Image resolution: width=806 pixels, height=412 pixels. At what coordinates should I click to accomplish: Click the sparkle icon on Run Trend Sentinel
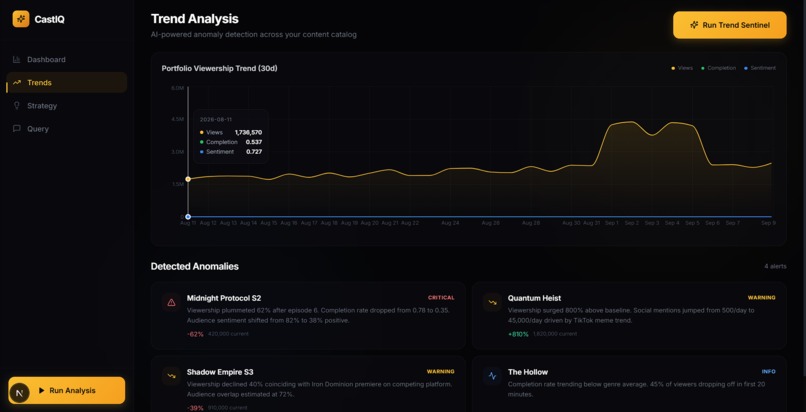pyautogui.click(x=694, y=25)
